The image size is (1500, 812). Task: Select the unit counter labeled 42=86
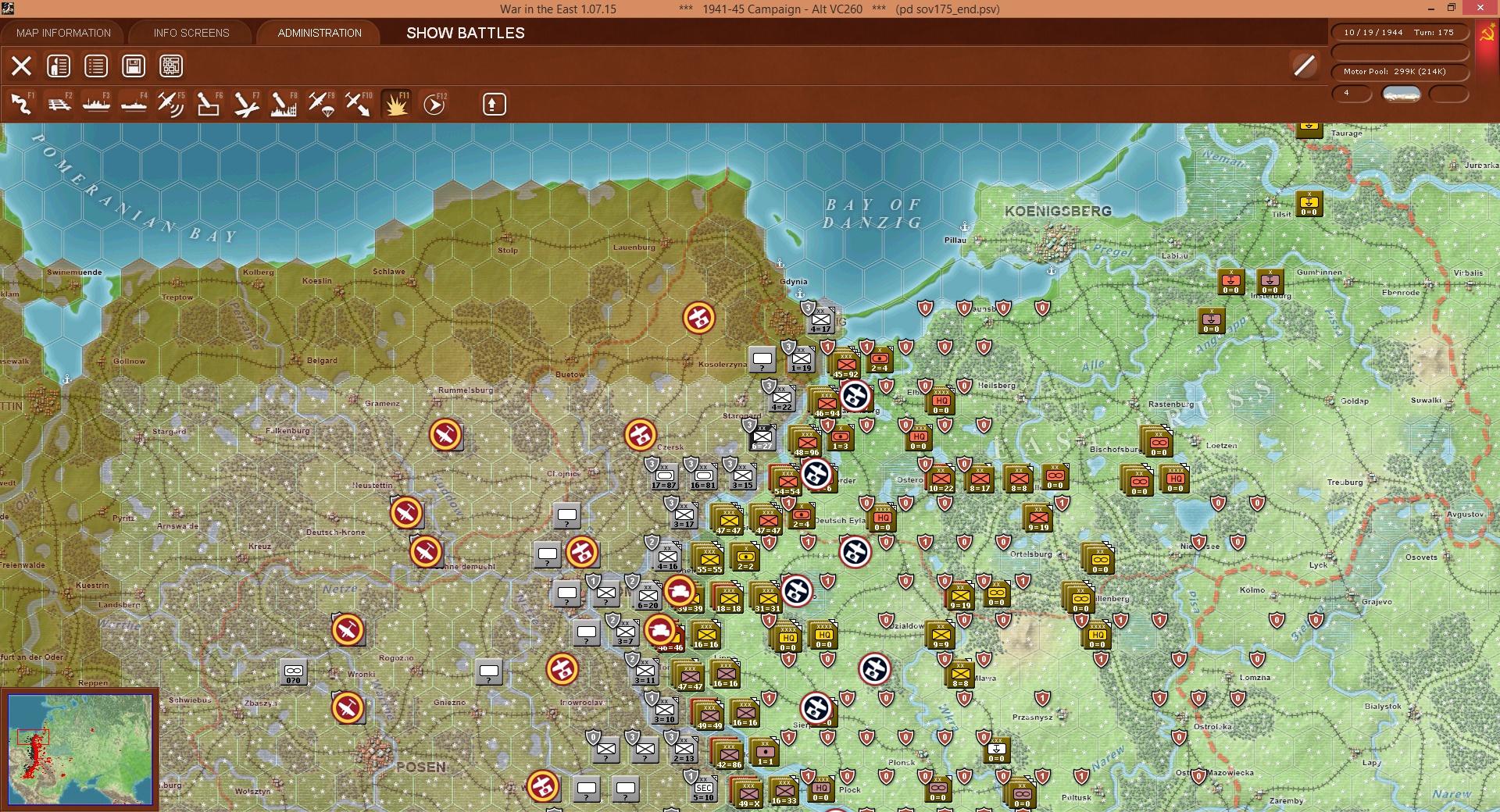(x=730, y=755)
